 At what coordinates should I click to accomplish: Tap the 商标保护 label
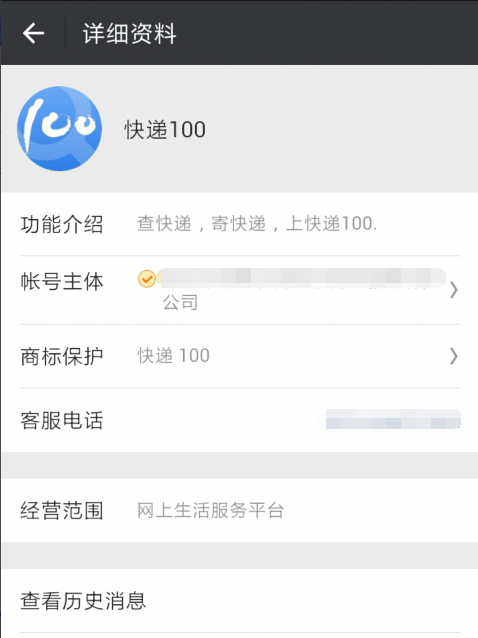point(61,356)
